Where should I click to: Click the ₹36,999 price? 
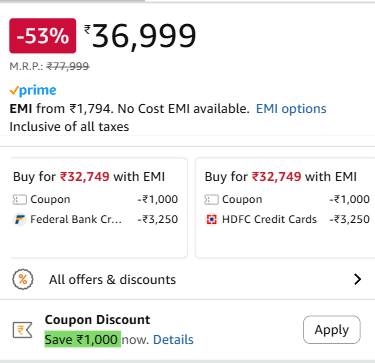point(140,36)
